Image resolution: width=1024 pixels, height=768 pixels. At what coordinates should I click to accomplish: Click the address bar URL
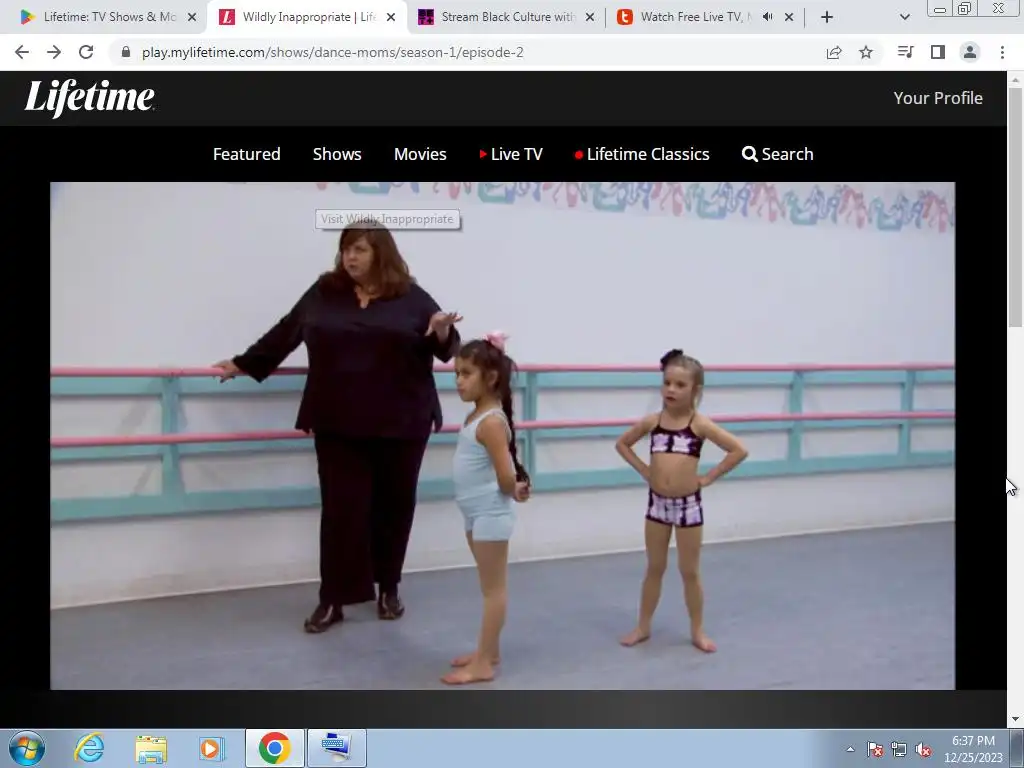pyautogui.click(x=332, y=52)
